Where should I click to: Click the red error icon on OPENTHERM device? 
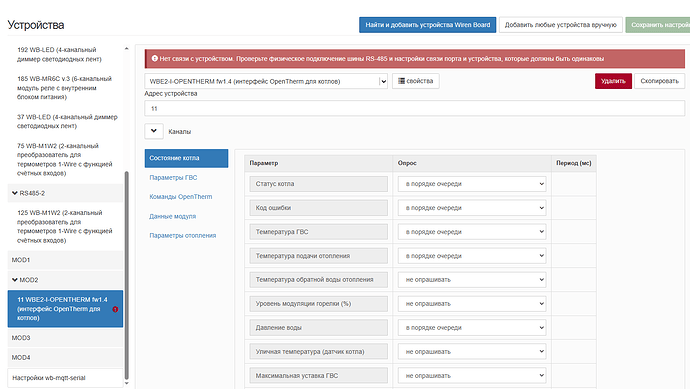[115, 309]
